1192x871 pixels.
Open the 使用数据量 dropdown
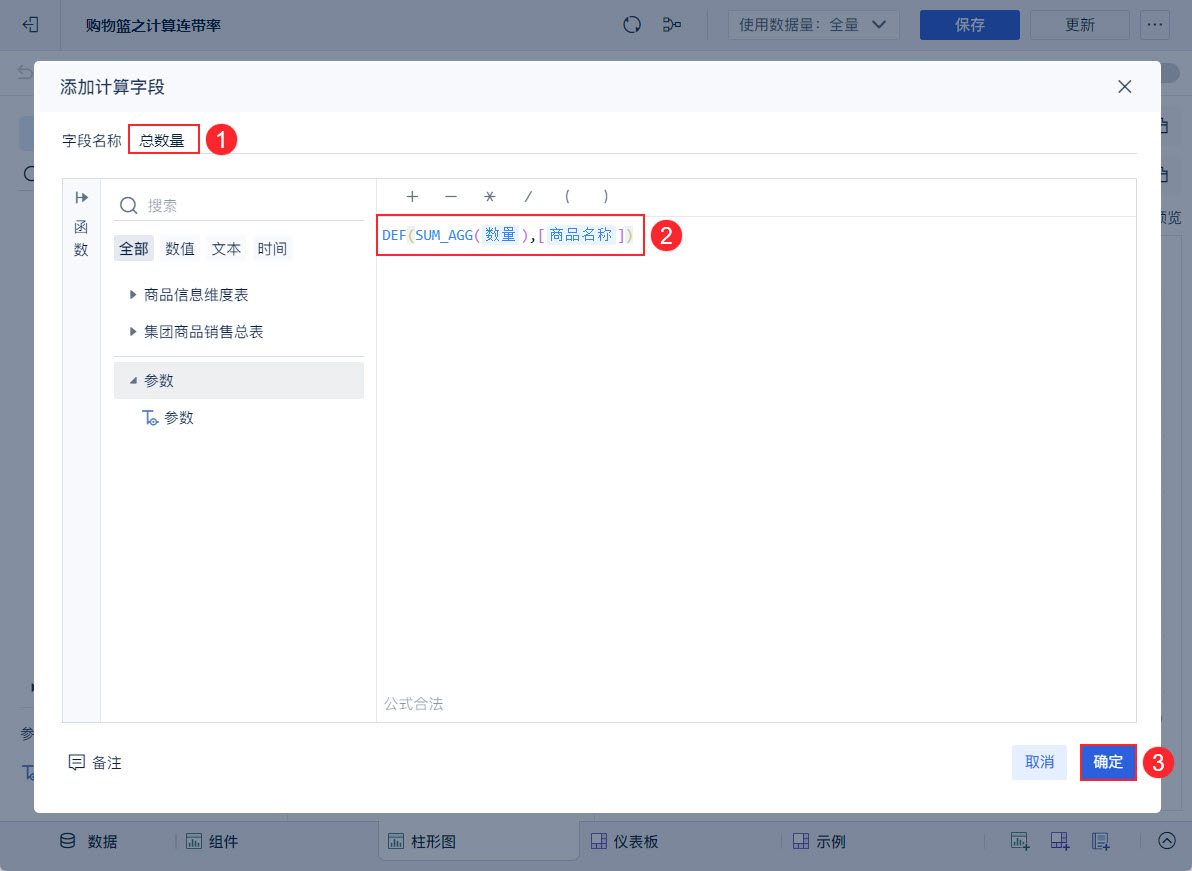pyautogui.click(x=813, y=25)
